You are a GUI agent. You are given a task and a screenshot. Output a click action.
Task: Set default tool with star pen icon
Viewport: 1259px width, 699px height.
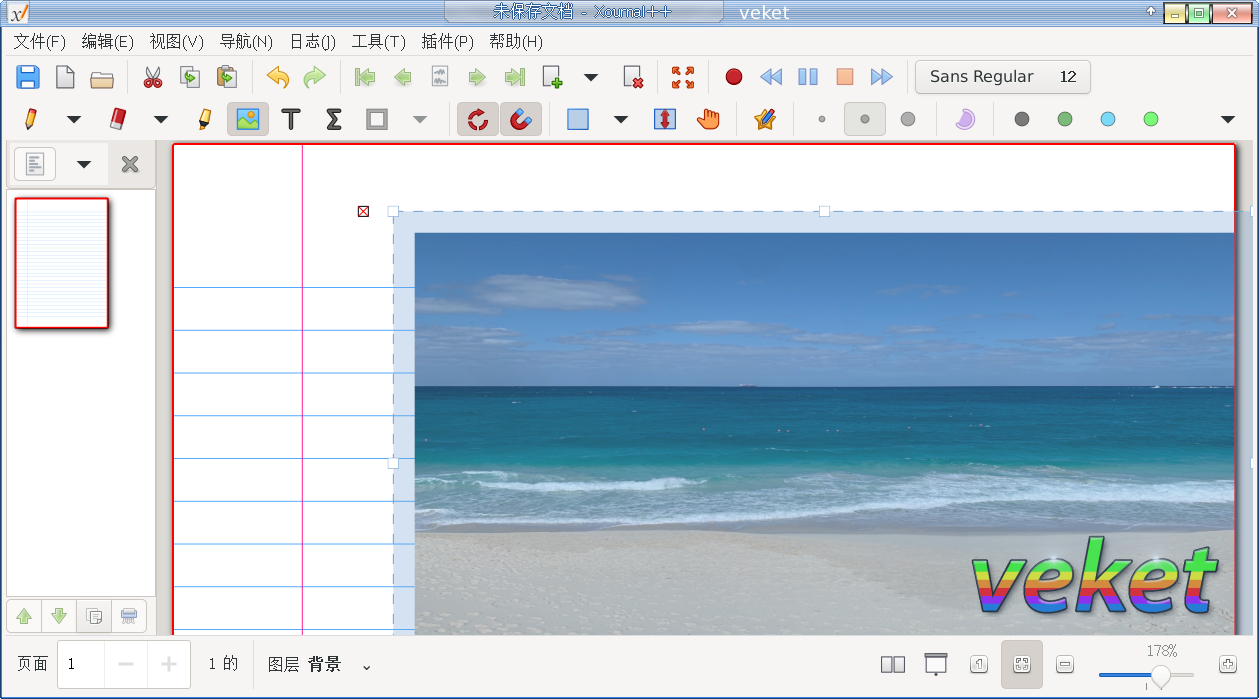[x=765, y=119]
